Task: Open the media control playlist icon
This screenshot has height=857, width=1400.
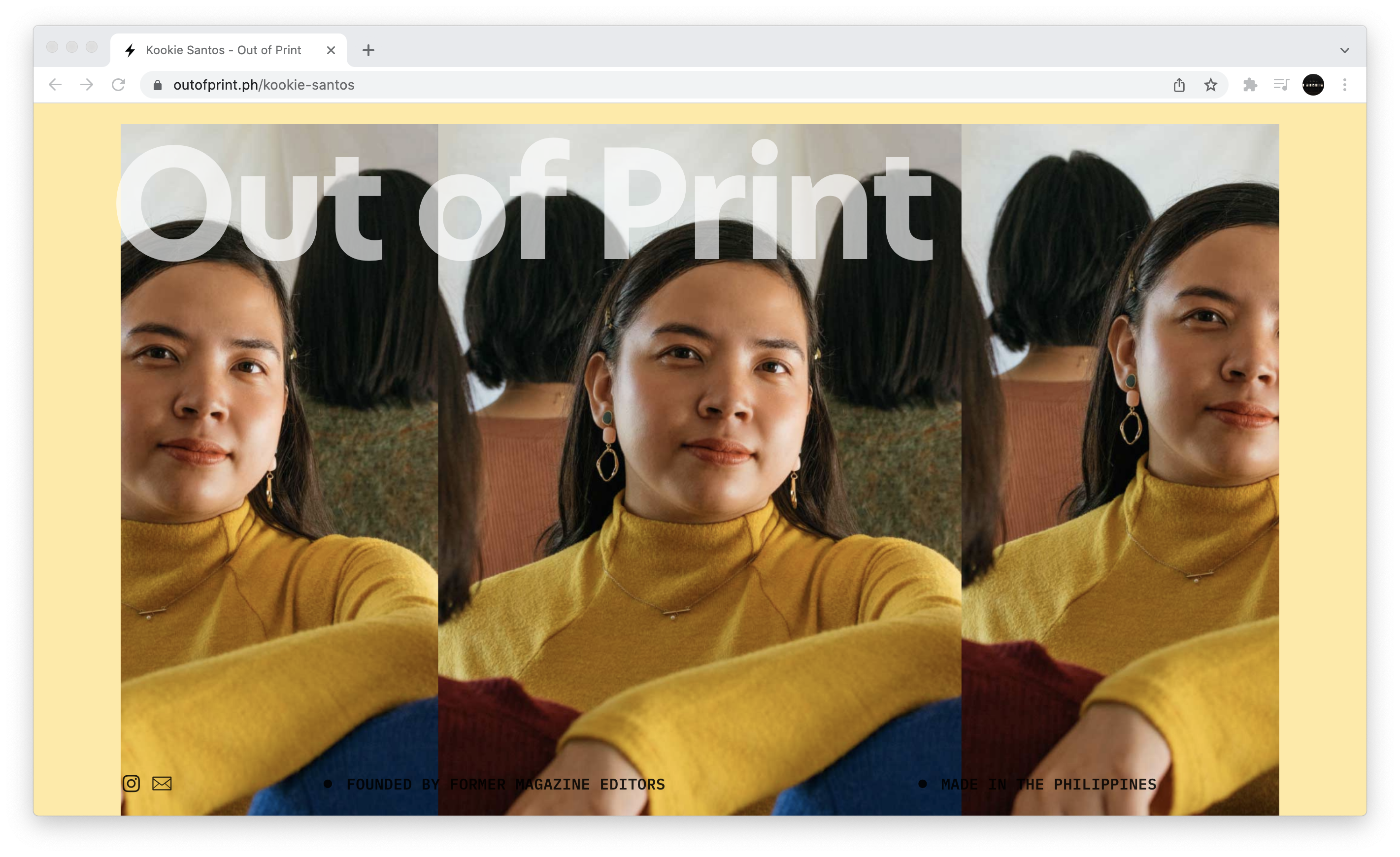Action: coord(1281,85)
